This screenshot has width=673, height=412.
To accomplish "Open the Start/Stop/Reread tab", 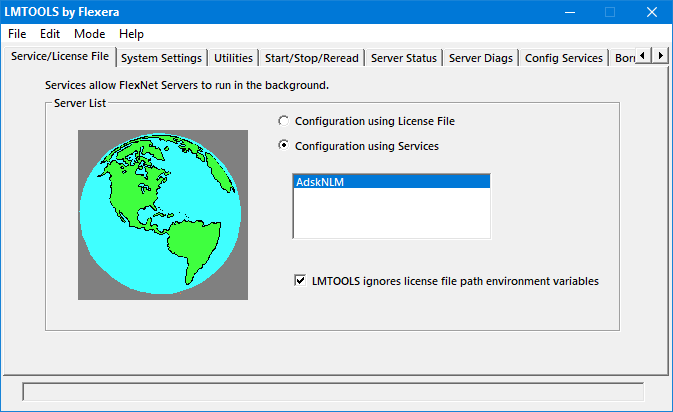I will tap(312, 58).
